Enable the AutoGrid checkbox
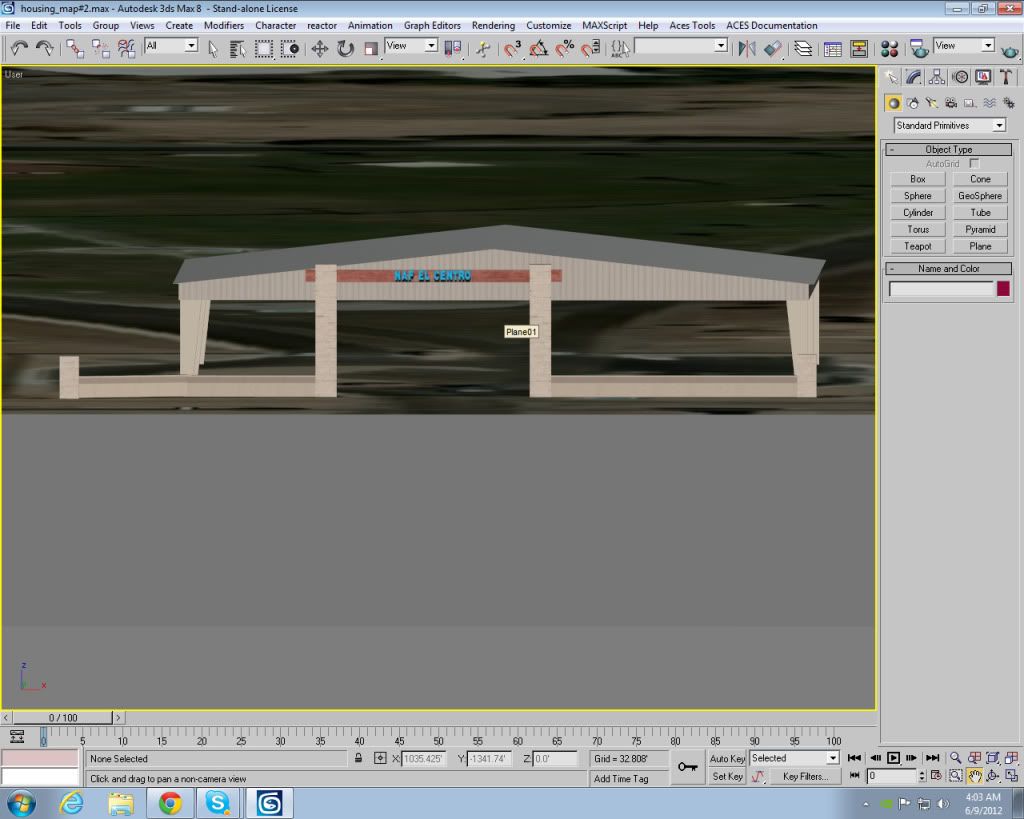Viewport: 1024px width, 819px height. (974, 163)
